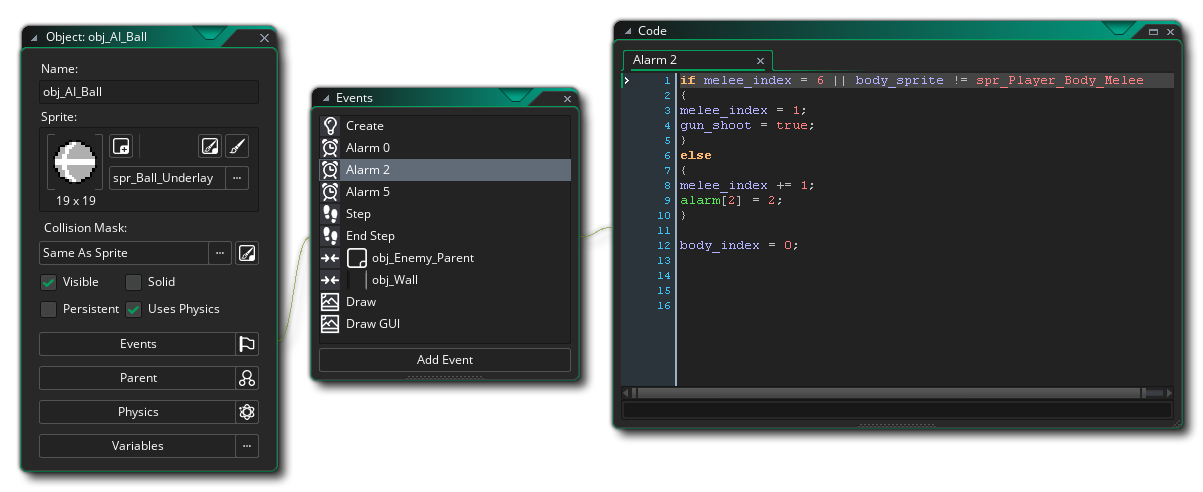Screen dimensions: 1203x492
Task: Enable the Persistent checkbox
Action: [48, 309]
